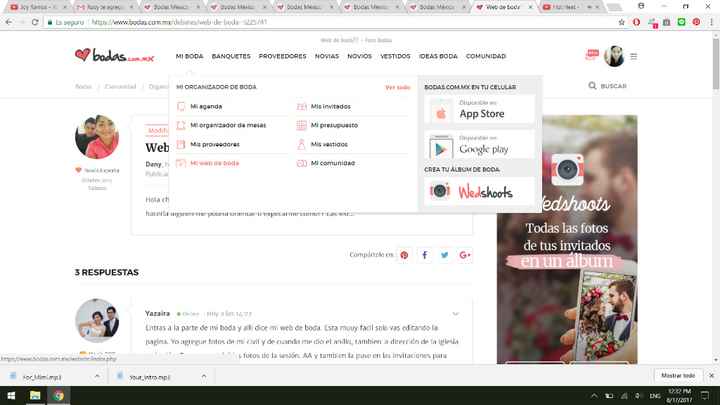
Task: Open Mi web de boda entry
Action: click(214, 163)
